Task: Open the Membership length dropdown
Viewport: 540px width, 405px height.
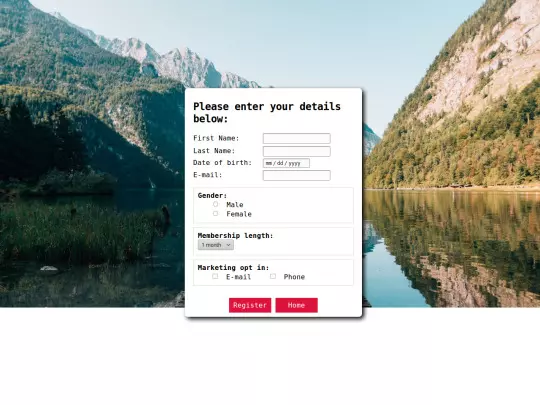Action: tap(216, 245)
